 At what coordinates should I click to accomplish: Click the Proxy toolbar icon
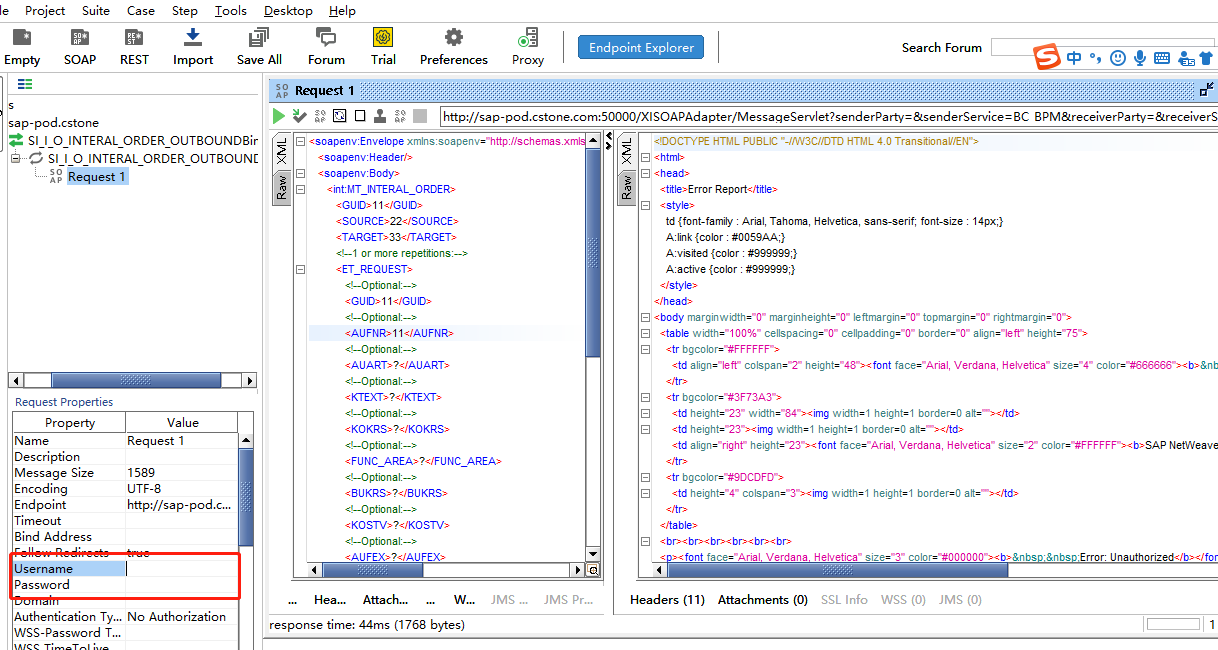(x=528, y=47)
